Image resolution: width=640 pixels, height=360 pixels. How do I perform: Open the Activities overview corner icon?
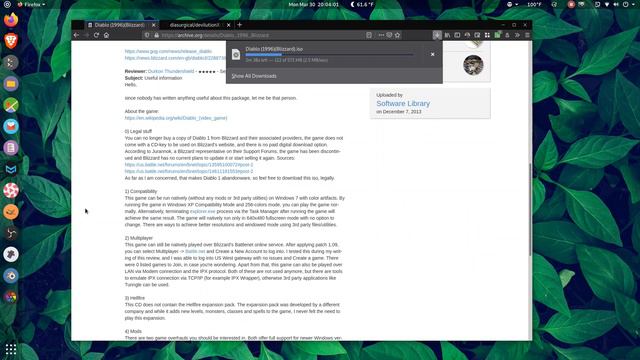pyautogui.click(x=7, y=4)
